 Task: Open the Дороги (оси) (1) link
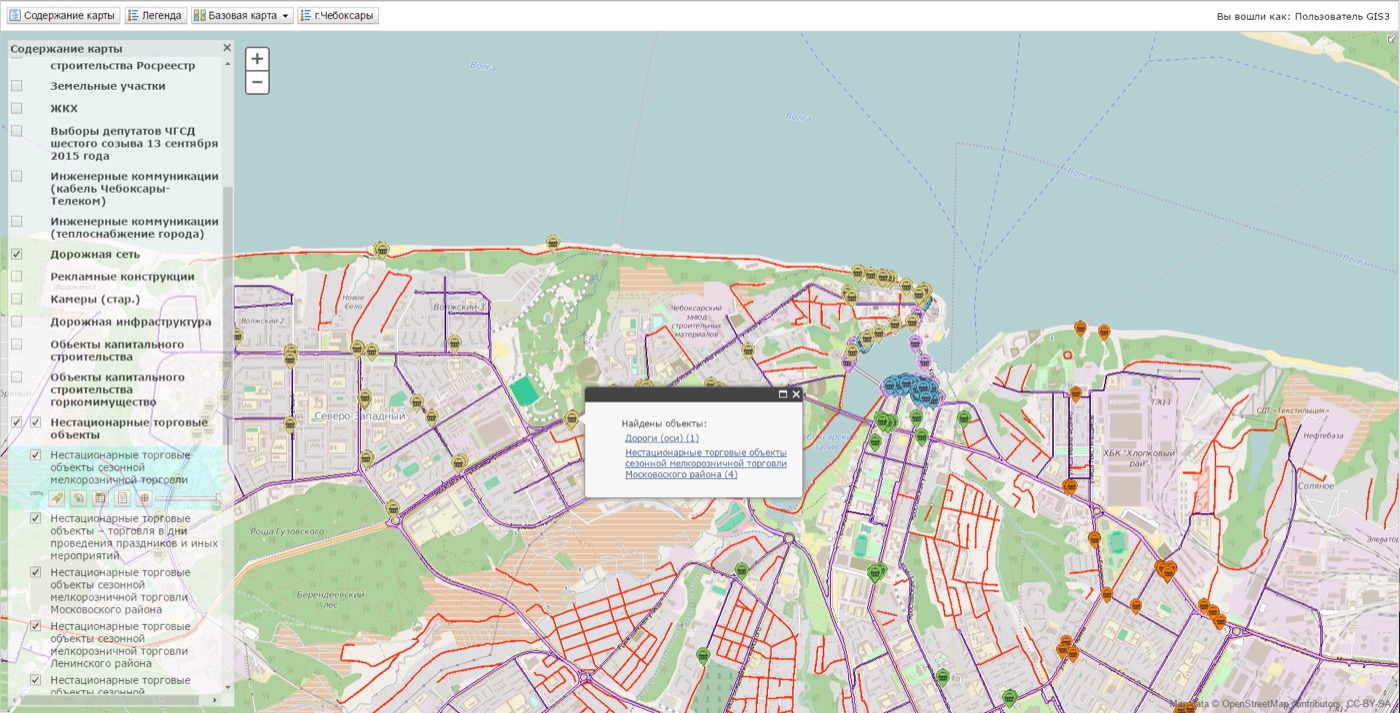[x=662, y=438]
